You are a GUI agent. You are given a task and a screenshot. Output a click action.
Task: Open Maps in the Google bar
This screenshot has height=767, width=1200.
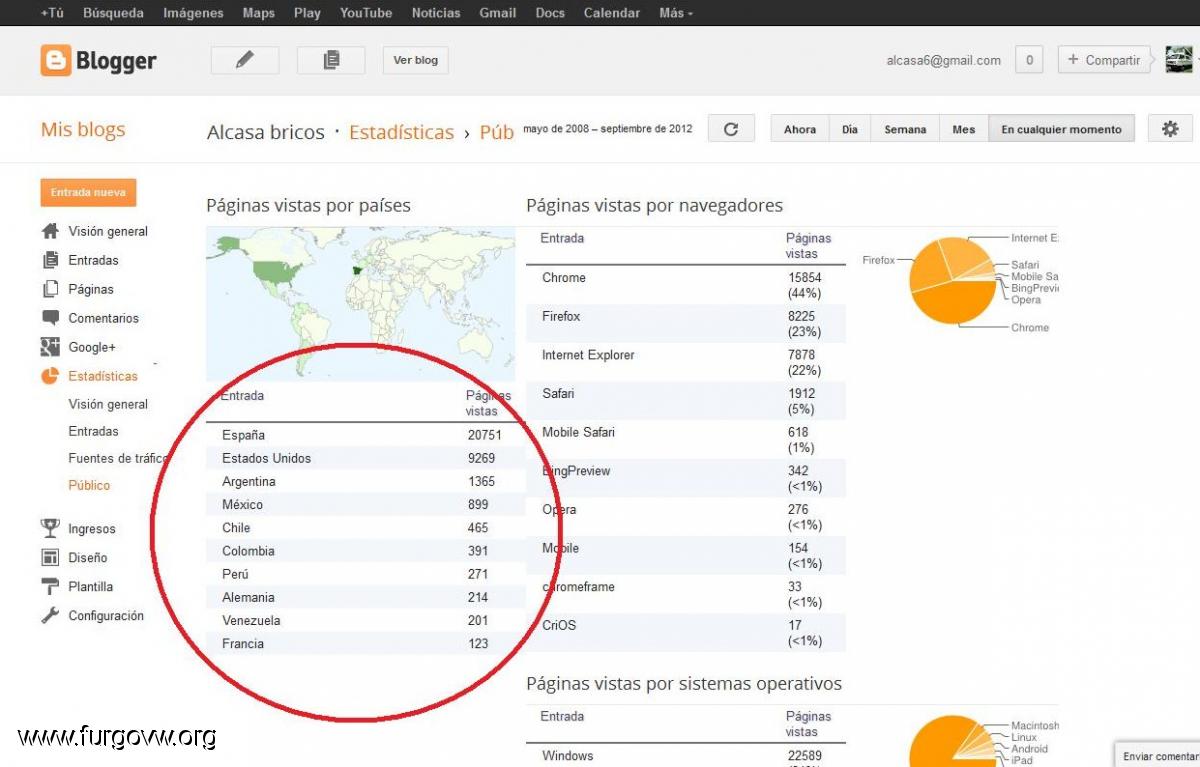pyautogui.click(x=258, y=13)
